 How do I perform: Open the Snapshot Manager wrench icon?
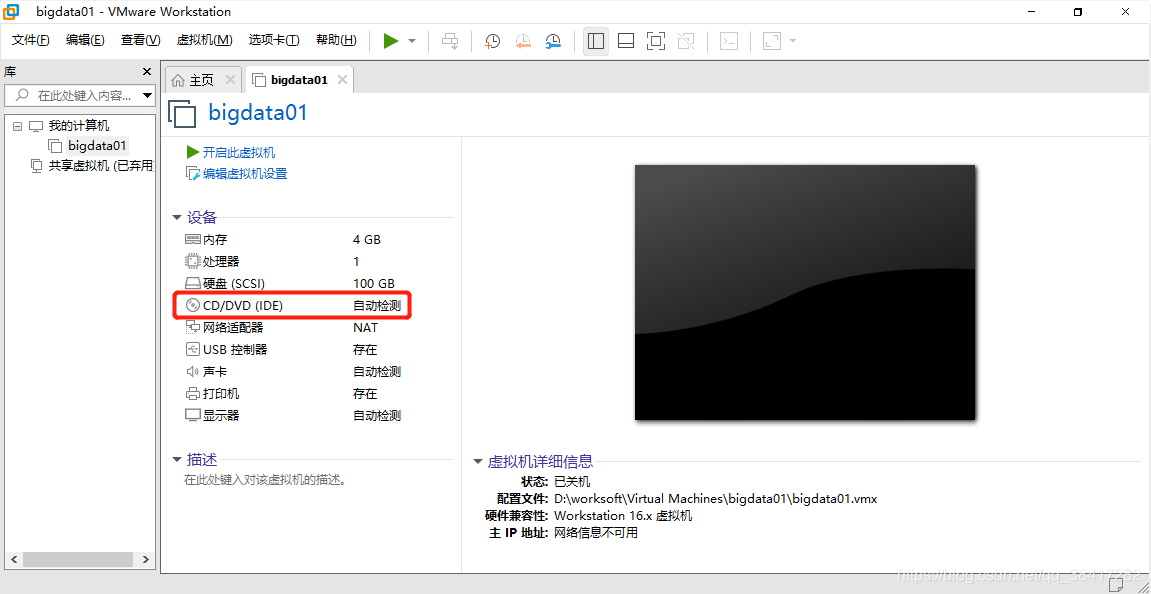pos(553,41)
